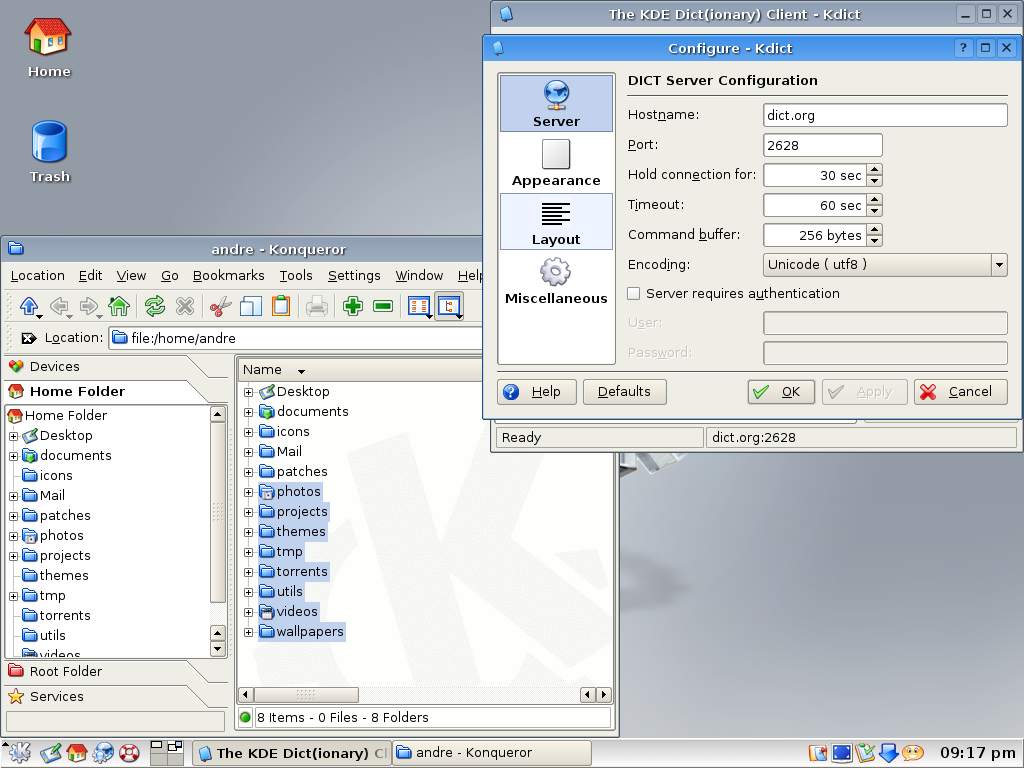Enable Server requires authentication checkbox
Screen dimensions: 1024x768
coord(633,293)
